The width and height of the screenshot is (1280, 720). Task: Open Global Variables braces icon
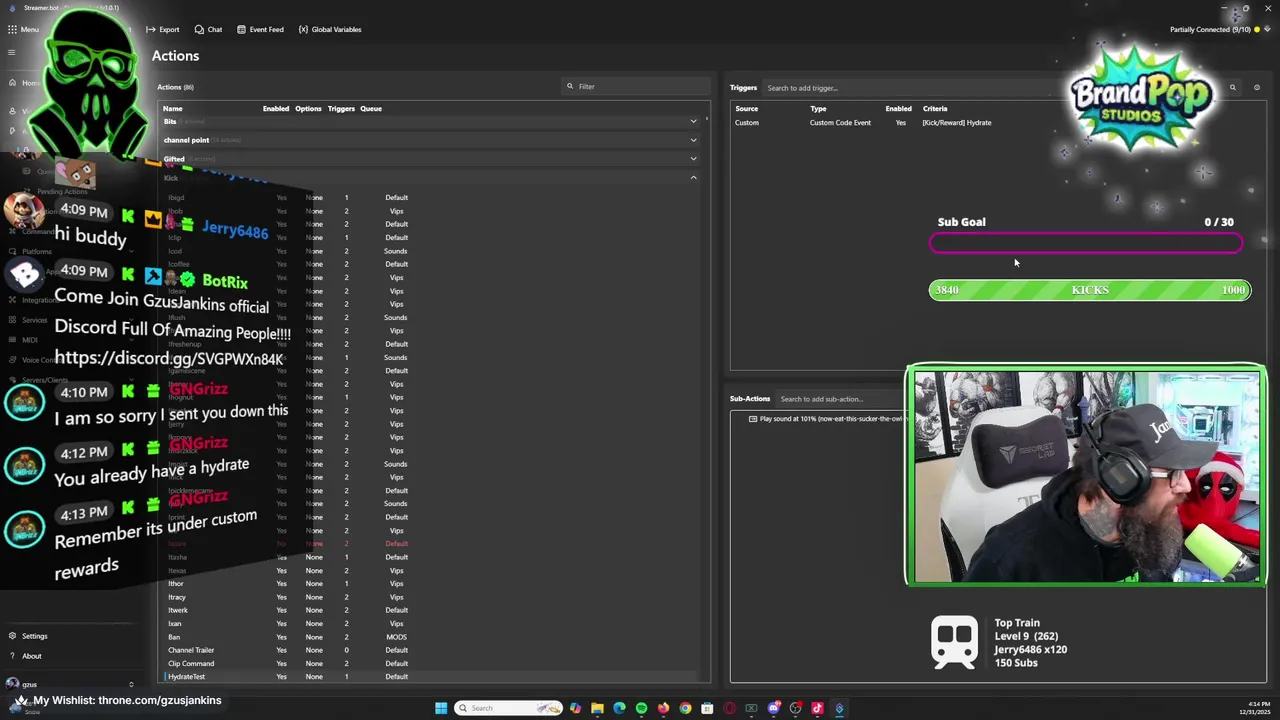(x=303, y=29)
